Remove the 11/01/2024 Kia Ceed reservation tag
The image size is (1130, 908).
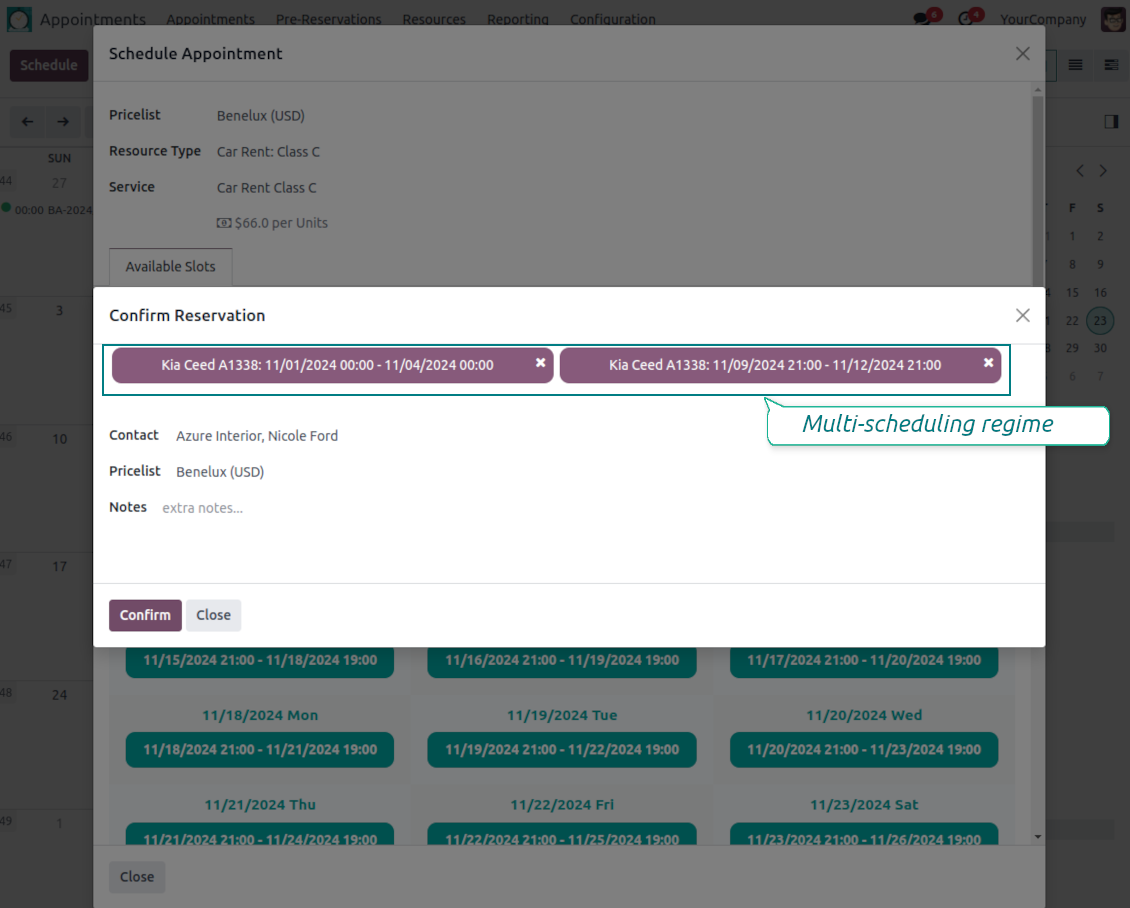pyautogui.click(x=540, y=363)
